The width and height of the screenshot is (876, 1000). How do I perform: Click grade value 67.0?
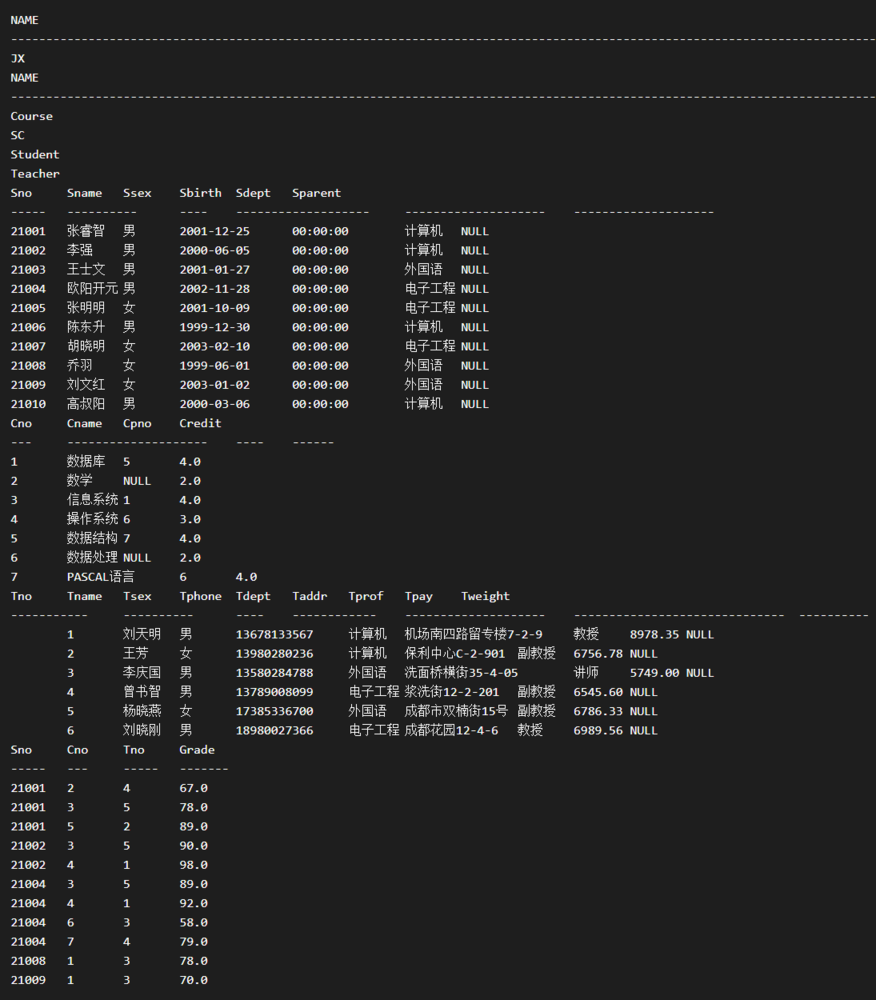coord(193,788)
